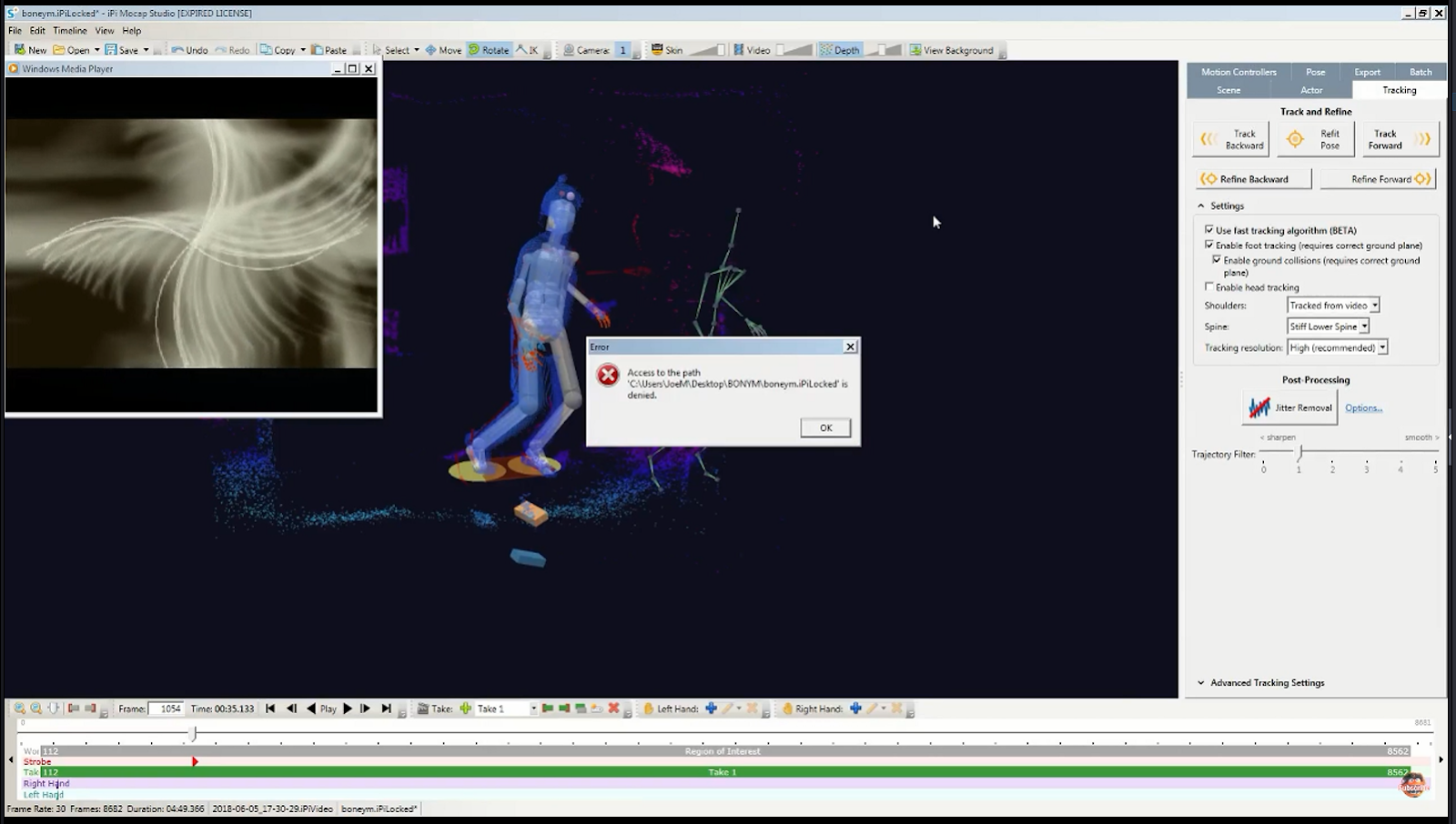Click OK in the Error dialog

(825, 427)
